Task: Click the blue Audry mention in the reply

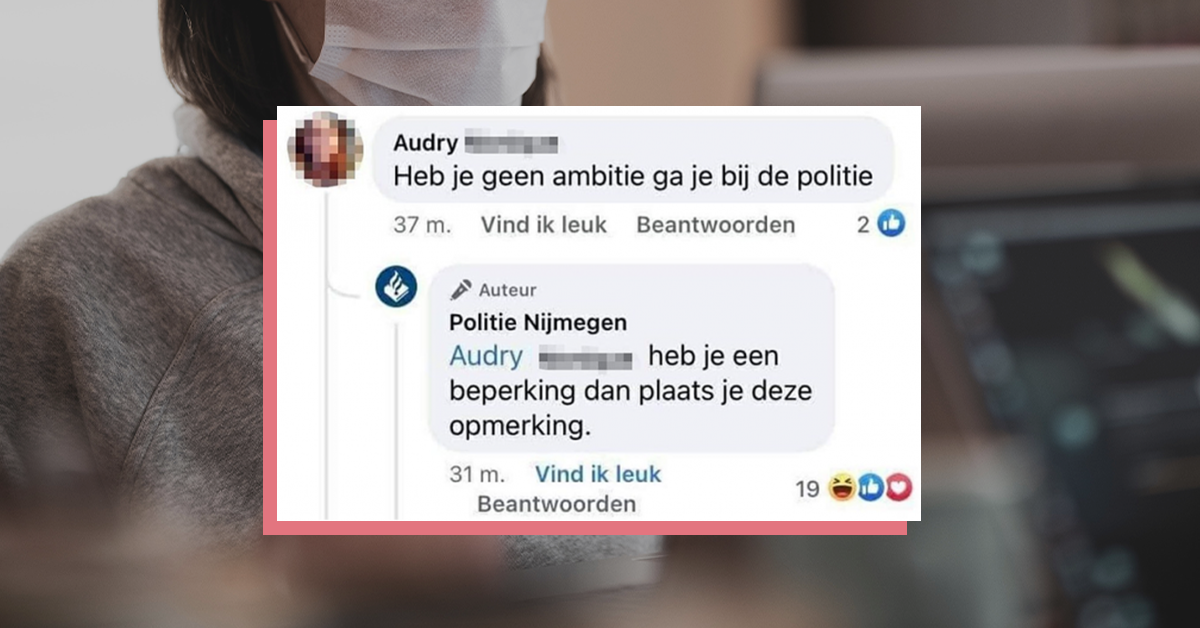Action: click(x=486, y=356)
